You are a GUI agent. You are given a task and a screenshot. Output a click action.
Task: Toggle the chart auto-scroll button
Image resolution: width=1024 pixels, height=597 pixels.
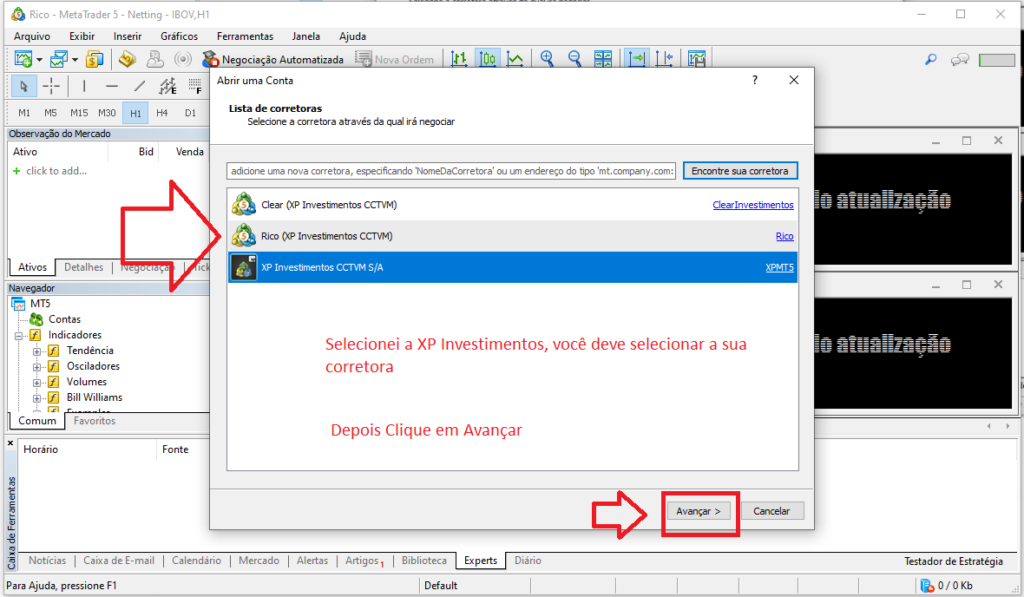click(x=636, y=59)
